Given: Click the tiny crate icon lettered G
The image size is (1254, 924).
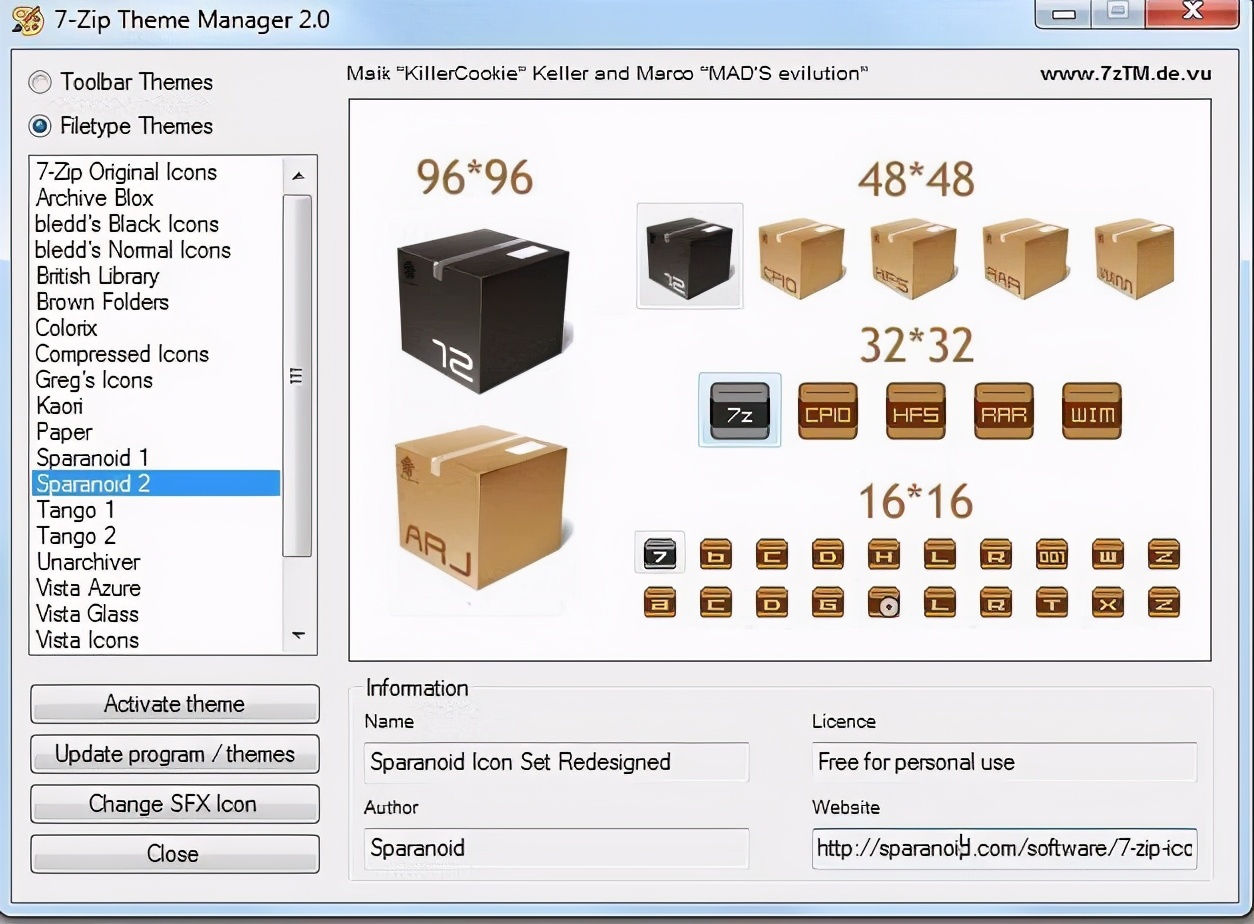Looking at the screenshot, I should [828, 602].
